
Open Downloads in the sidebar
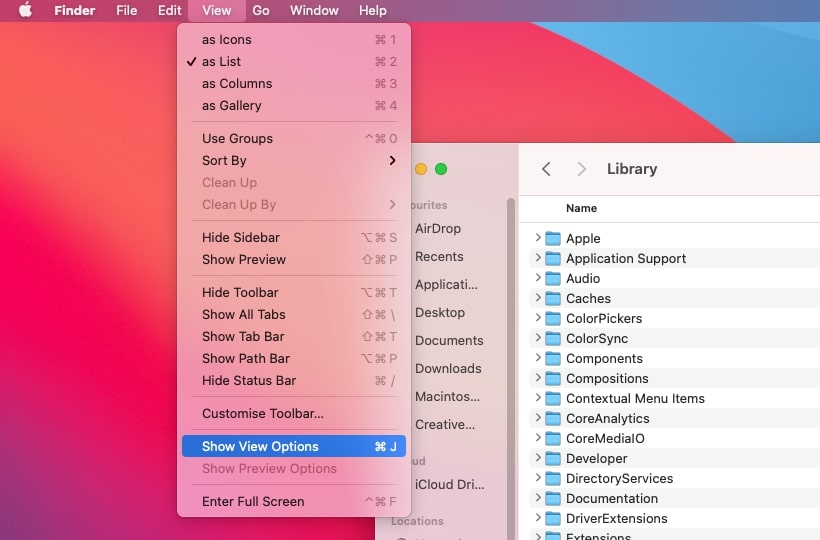[448, 369]
